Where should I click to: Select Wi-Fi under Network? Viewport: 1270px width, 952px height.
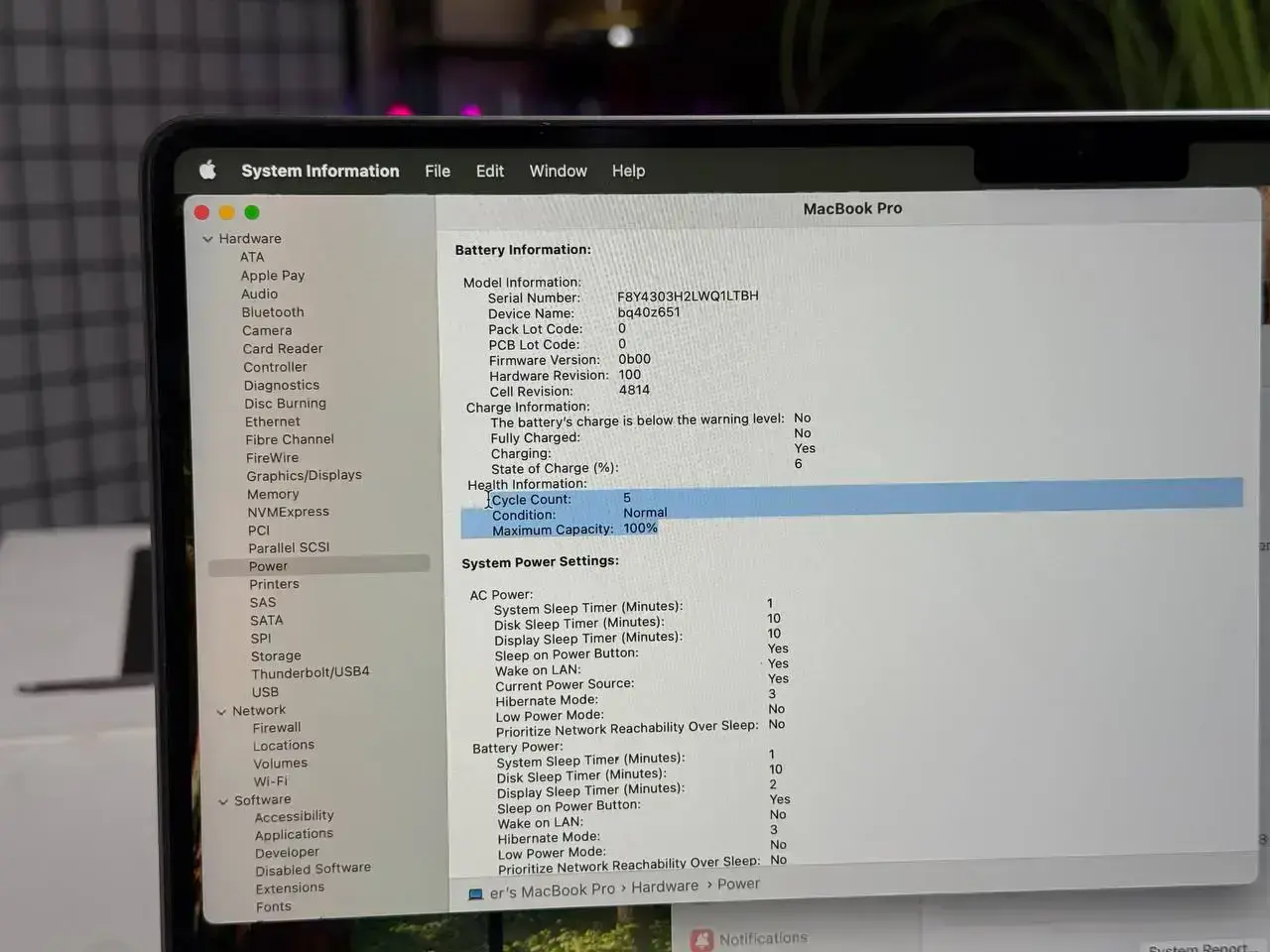coord(270,781)
